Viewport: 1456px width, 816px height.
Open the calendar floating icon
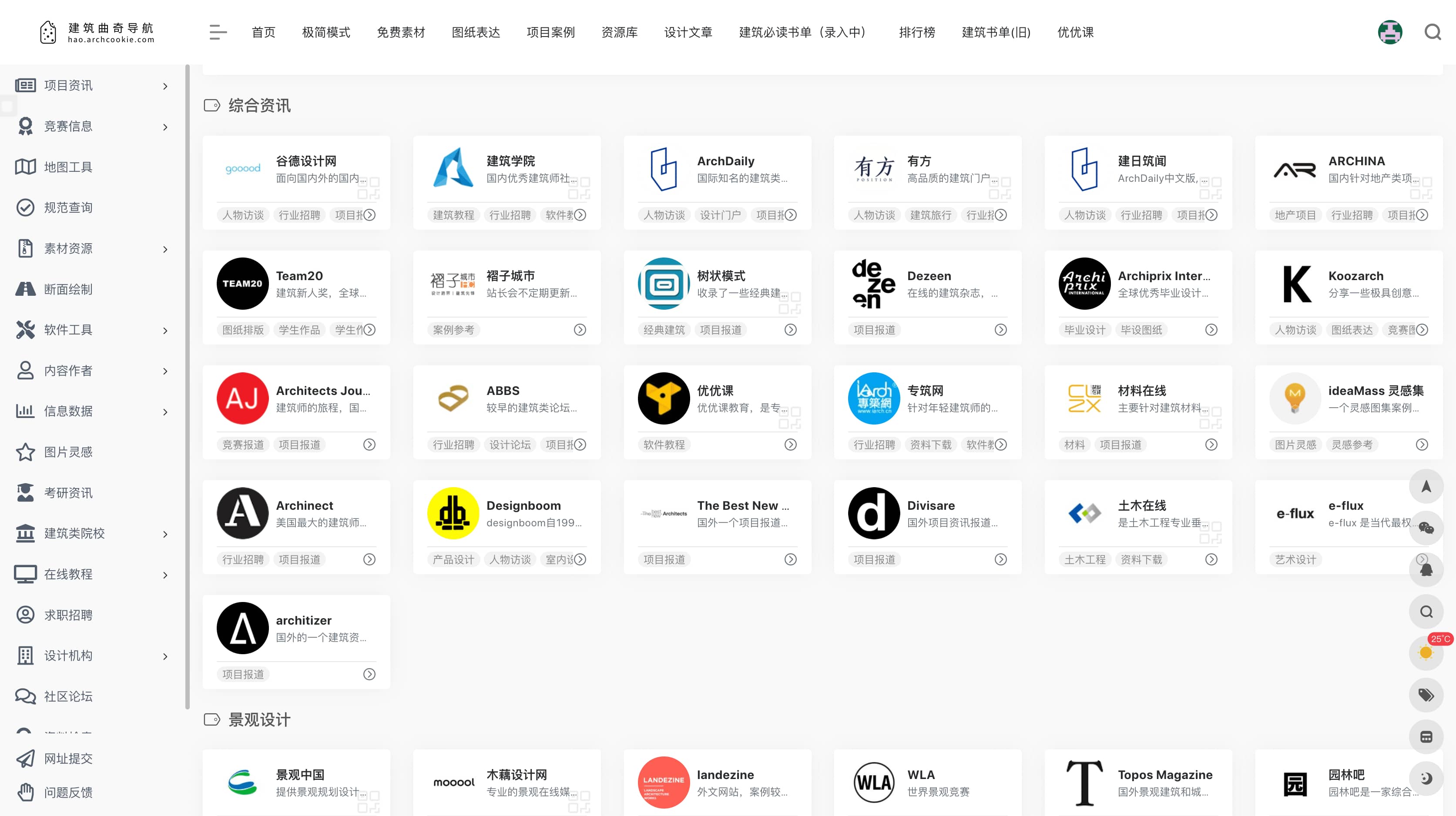pos(1426,736)
